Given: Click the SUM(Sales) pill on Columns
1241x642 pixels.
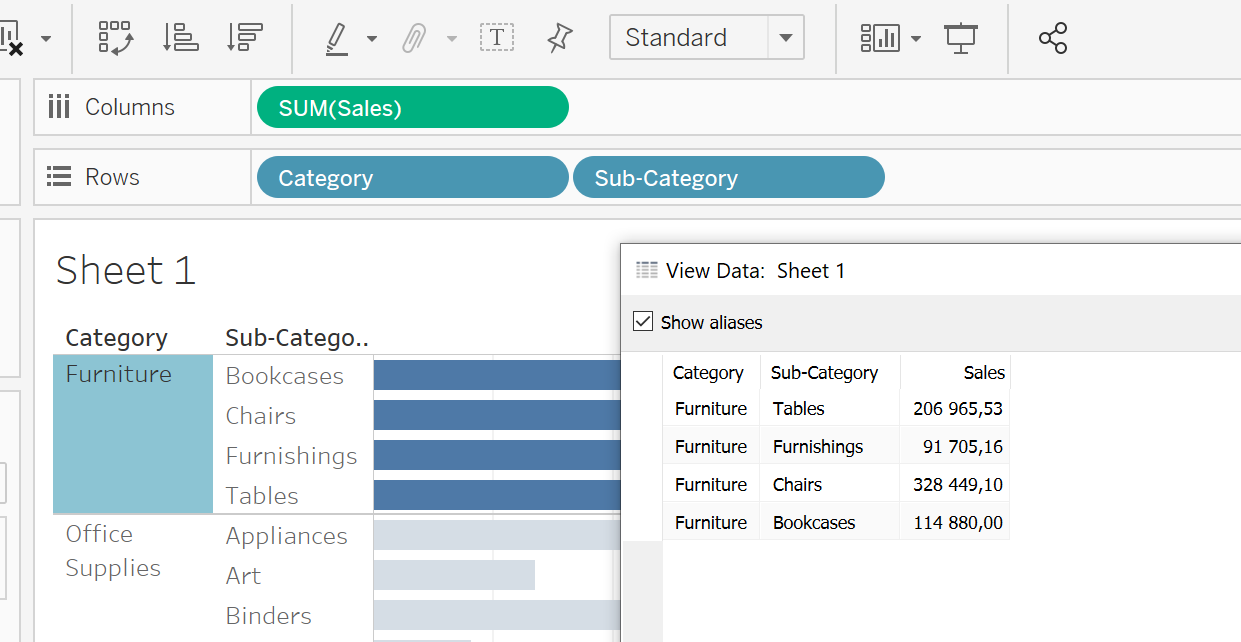Looking at the screenshot, I should [413, 107].
